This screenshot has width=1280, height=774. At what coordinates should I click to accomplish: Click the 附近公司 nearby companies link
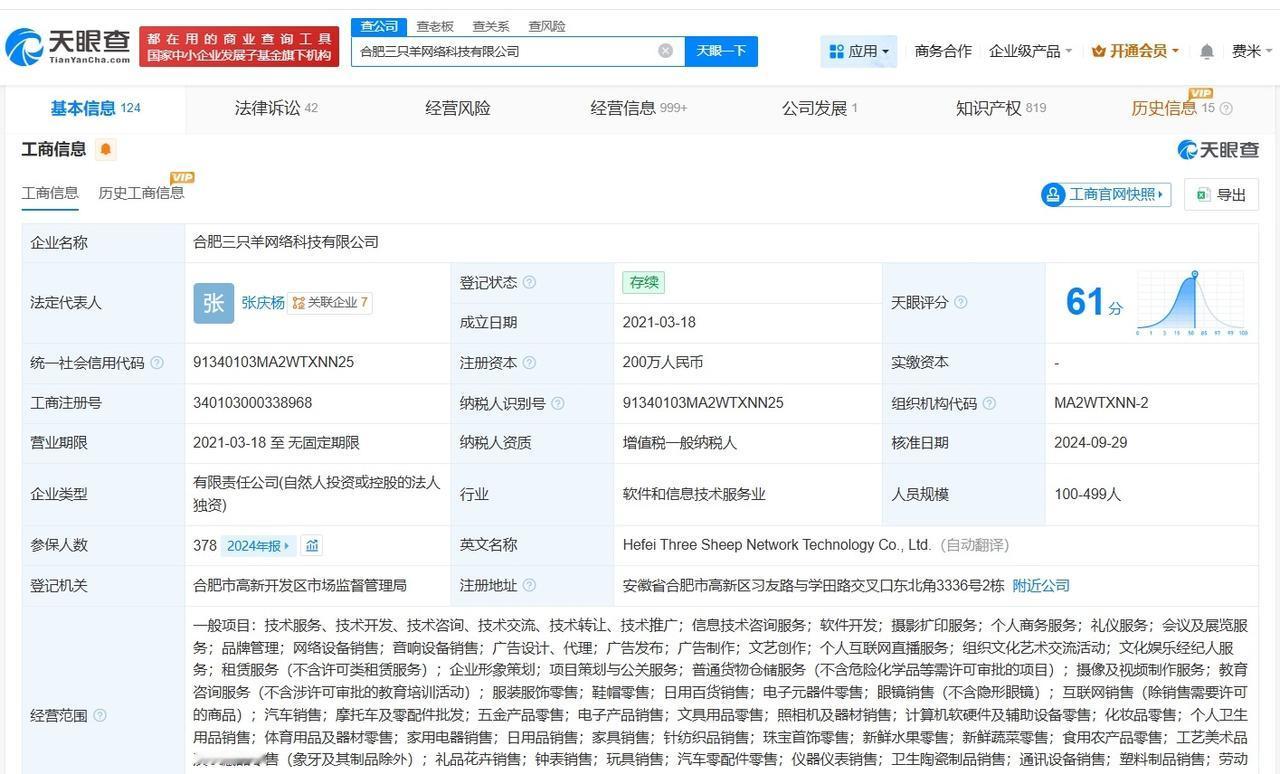coord(1041,585)
